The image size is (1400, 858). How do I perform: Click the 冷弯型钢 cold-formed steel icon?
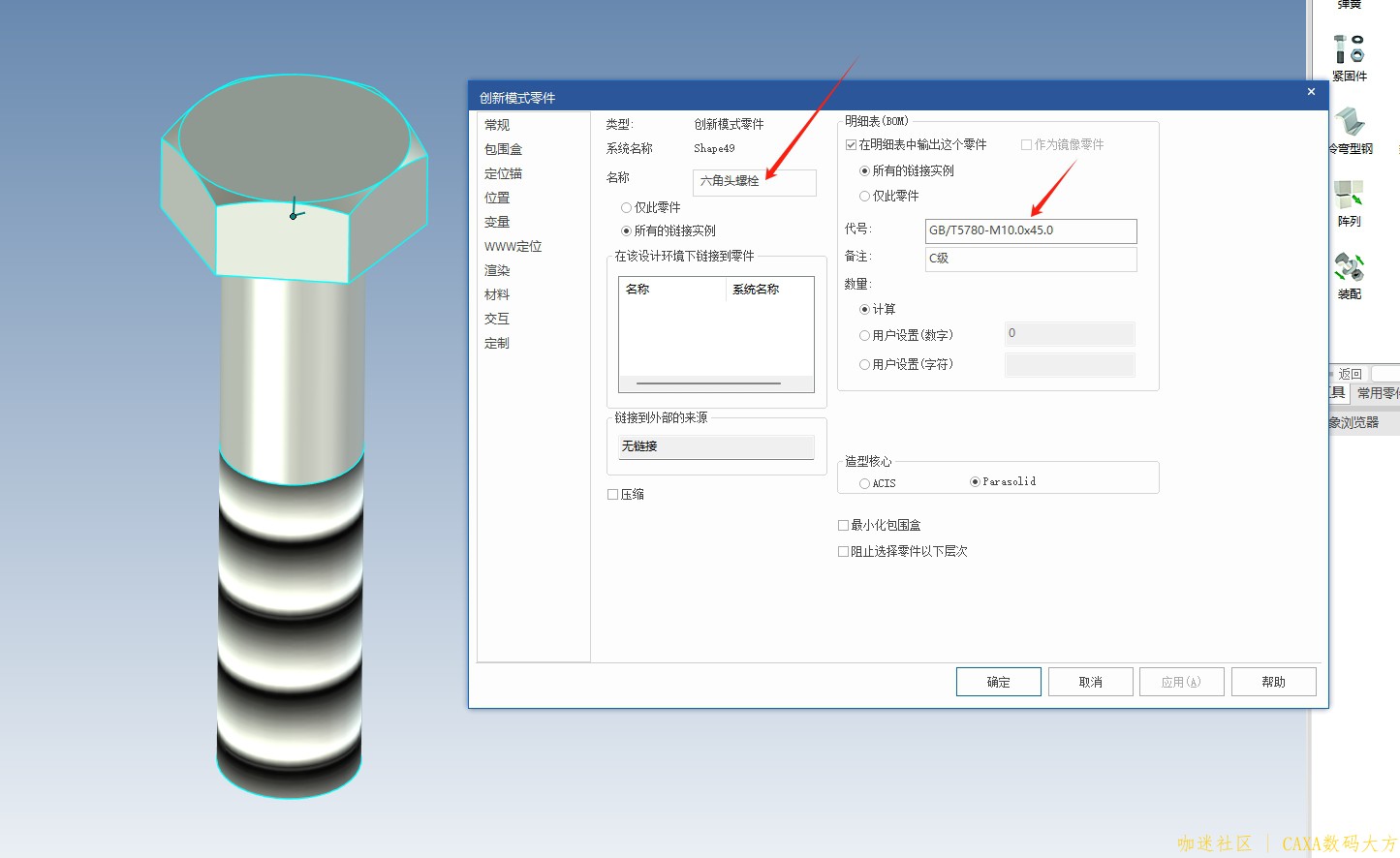(x=1350, y=123)
